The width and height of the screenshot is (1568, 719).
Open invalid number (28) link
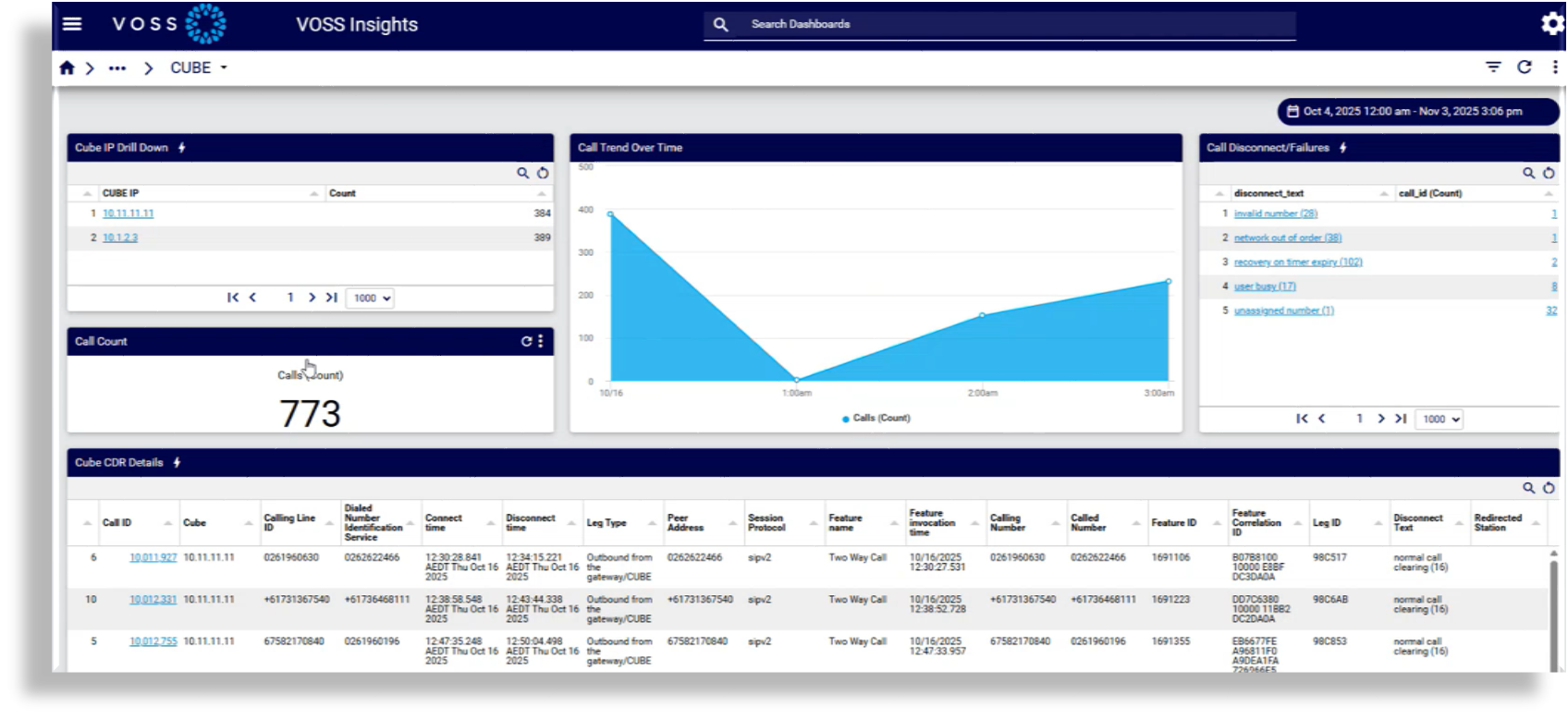(1276, 213)
